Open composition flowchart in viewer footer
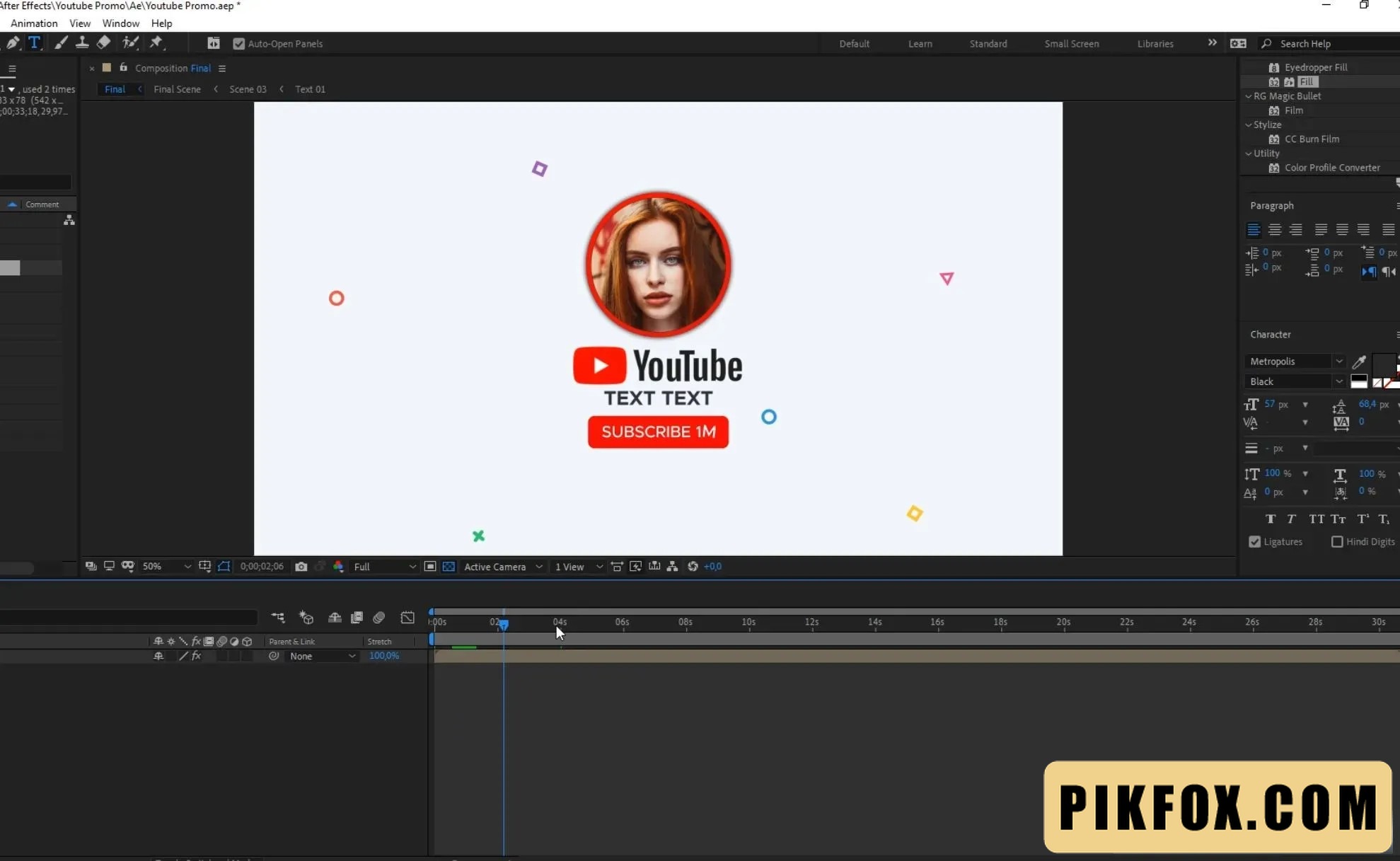The image size is (1400, 861). point(673,567)
